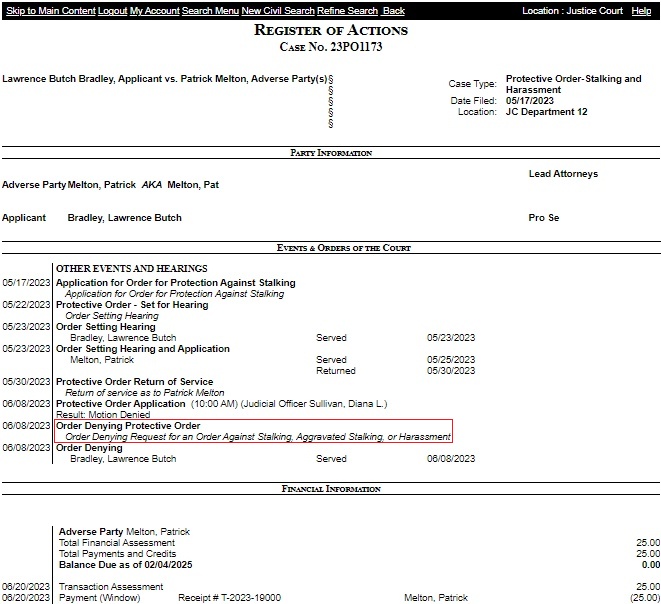Click adverse party name Melton, Patrick
This screenshot has width=661, height=604.
point(102,185)
